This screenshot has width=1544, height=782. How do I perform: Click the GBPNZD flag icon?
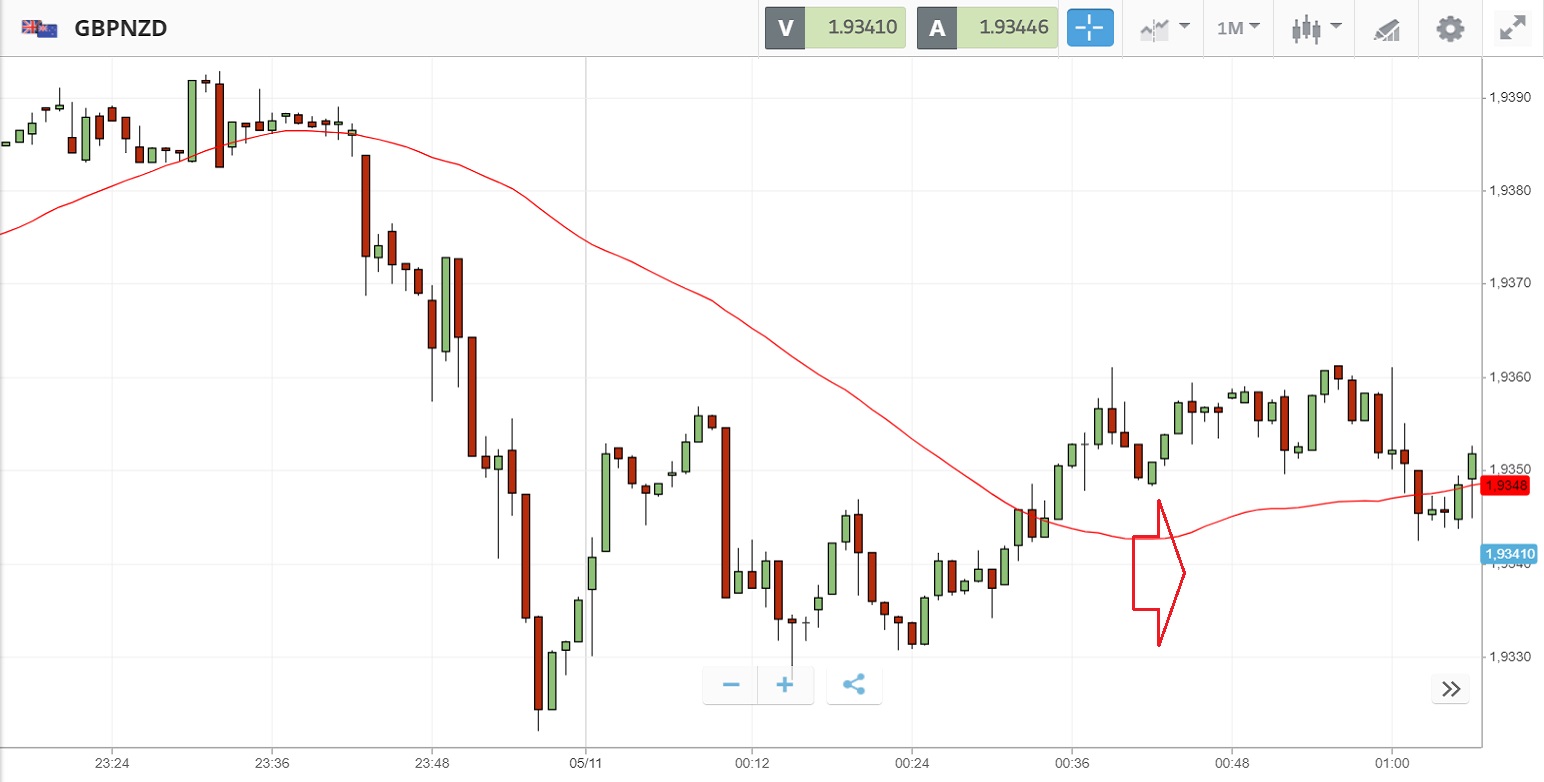coord(40,28)
